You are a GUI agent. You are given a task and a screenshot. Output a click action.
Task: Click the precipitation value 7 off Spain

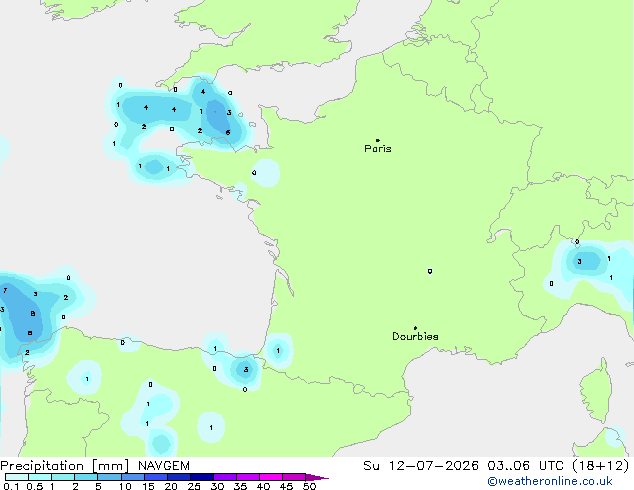[x=5, y=290]
